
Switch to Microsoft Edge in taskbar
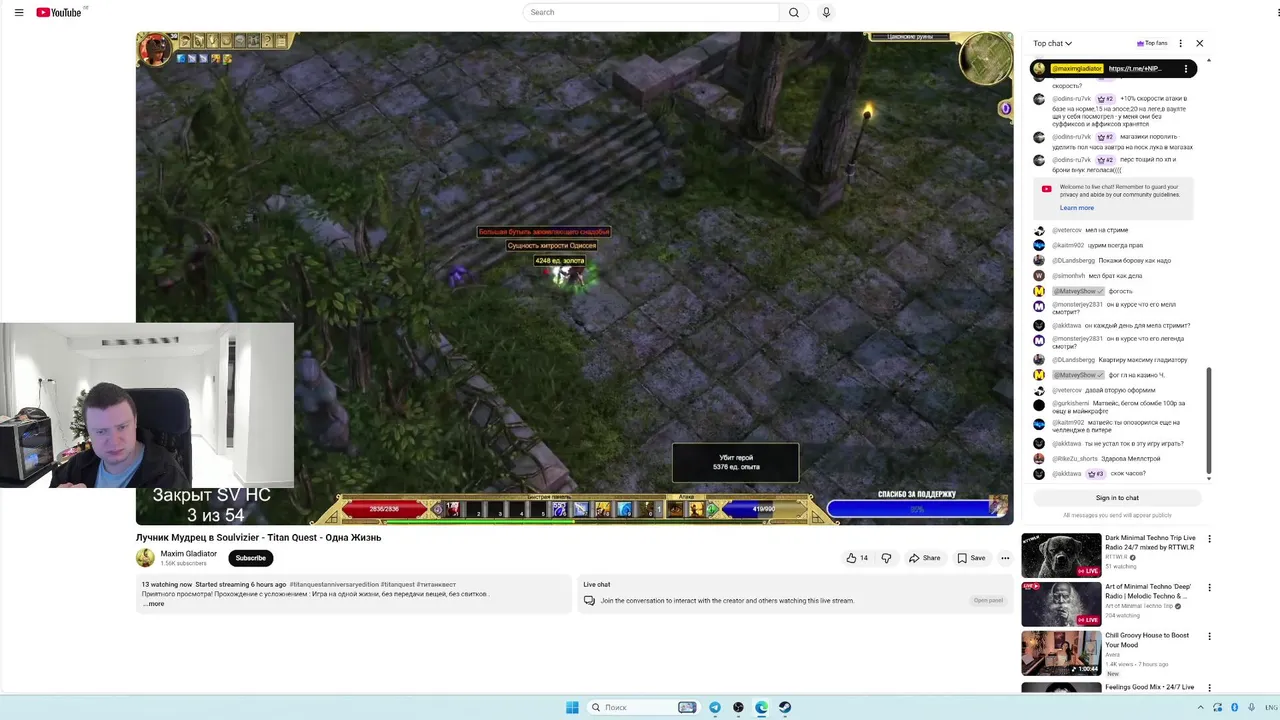[762, 707]
